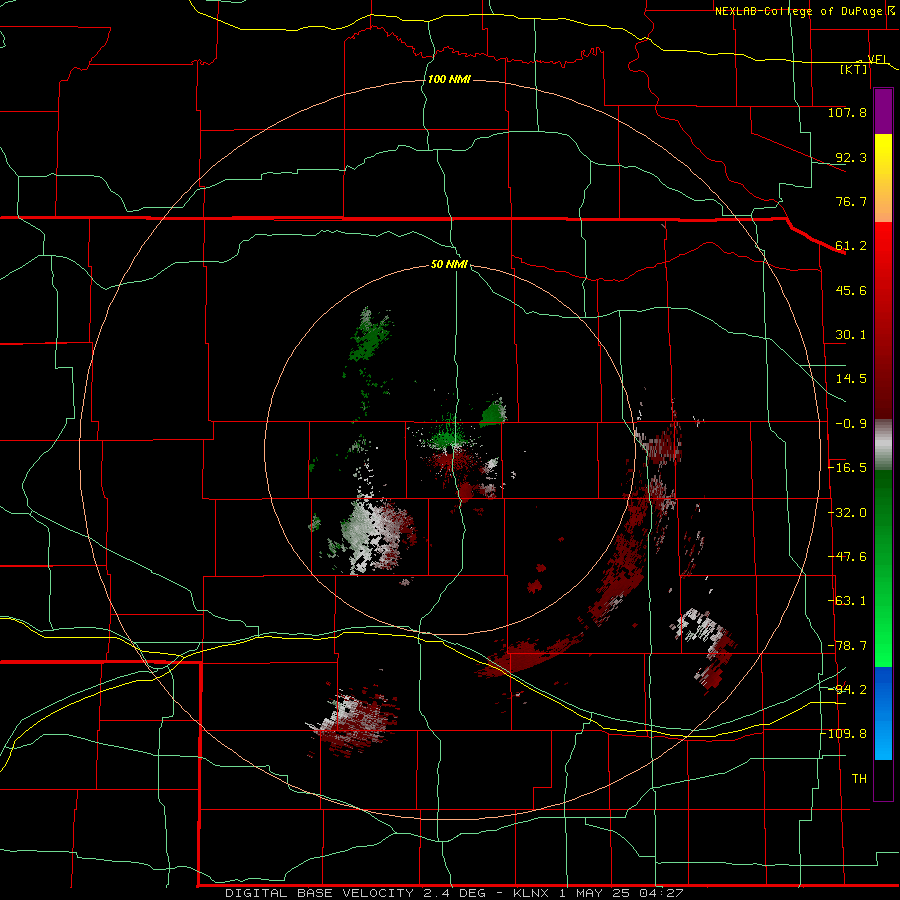Viewport: 900px width, 900px height.
Task: Click the 100 NMI range ring label
Action: coord(449,79)
